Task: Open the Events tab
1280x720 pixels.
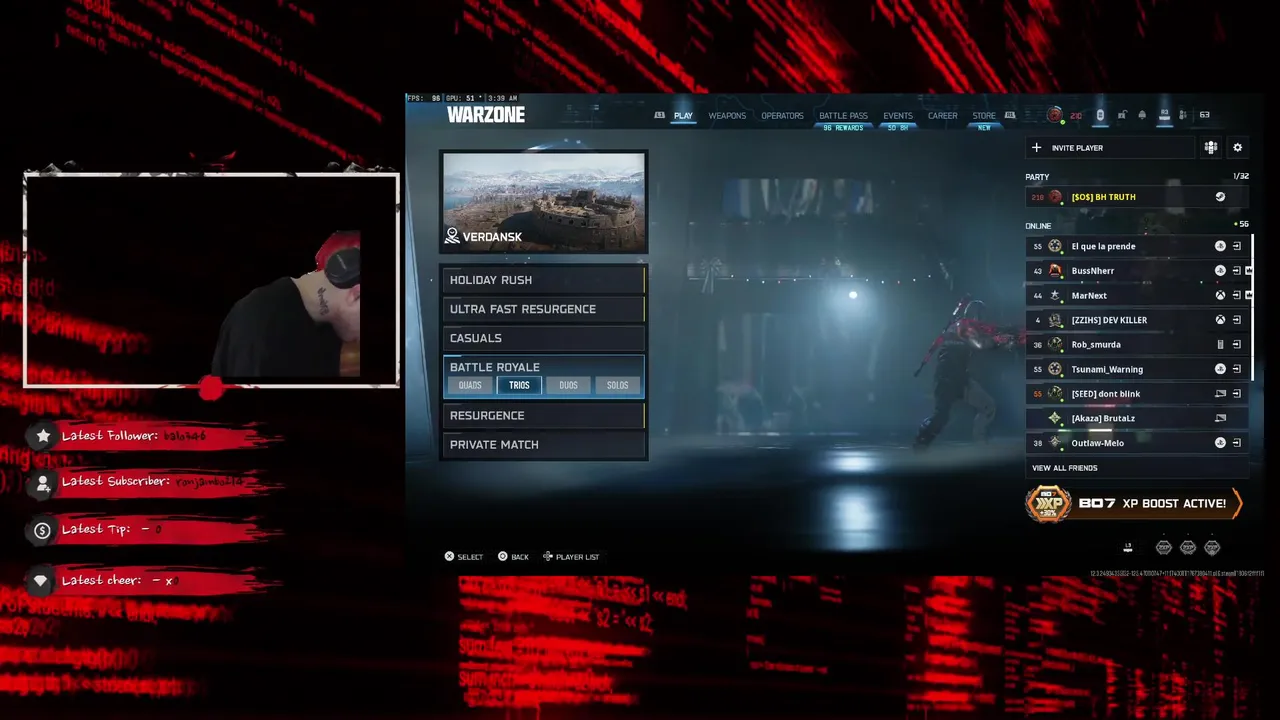Action: [x=898, y=116]
